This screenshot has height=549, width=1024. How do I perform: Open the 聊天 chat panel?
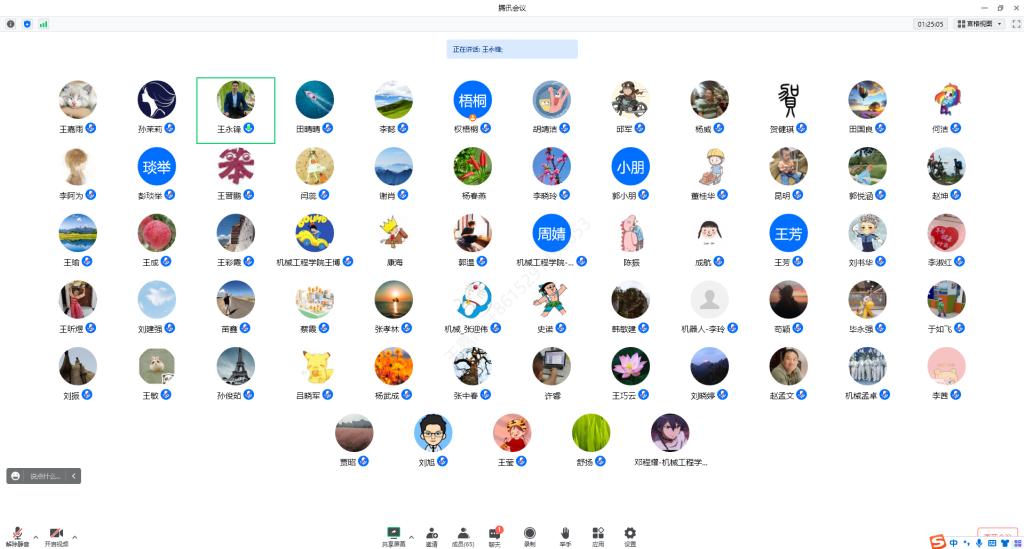point(495,536)
